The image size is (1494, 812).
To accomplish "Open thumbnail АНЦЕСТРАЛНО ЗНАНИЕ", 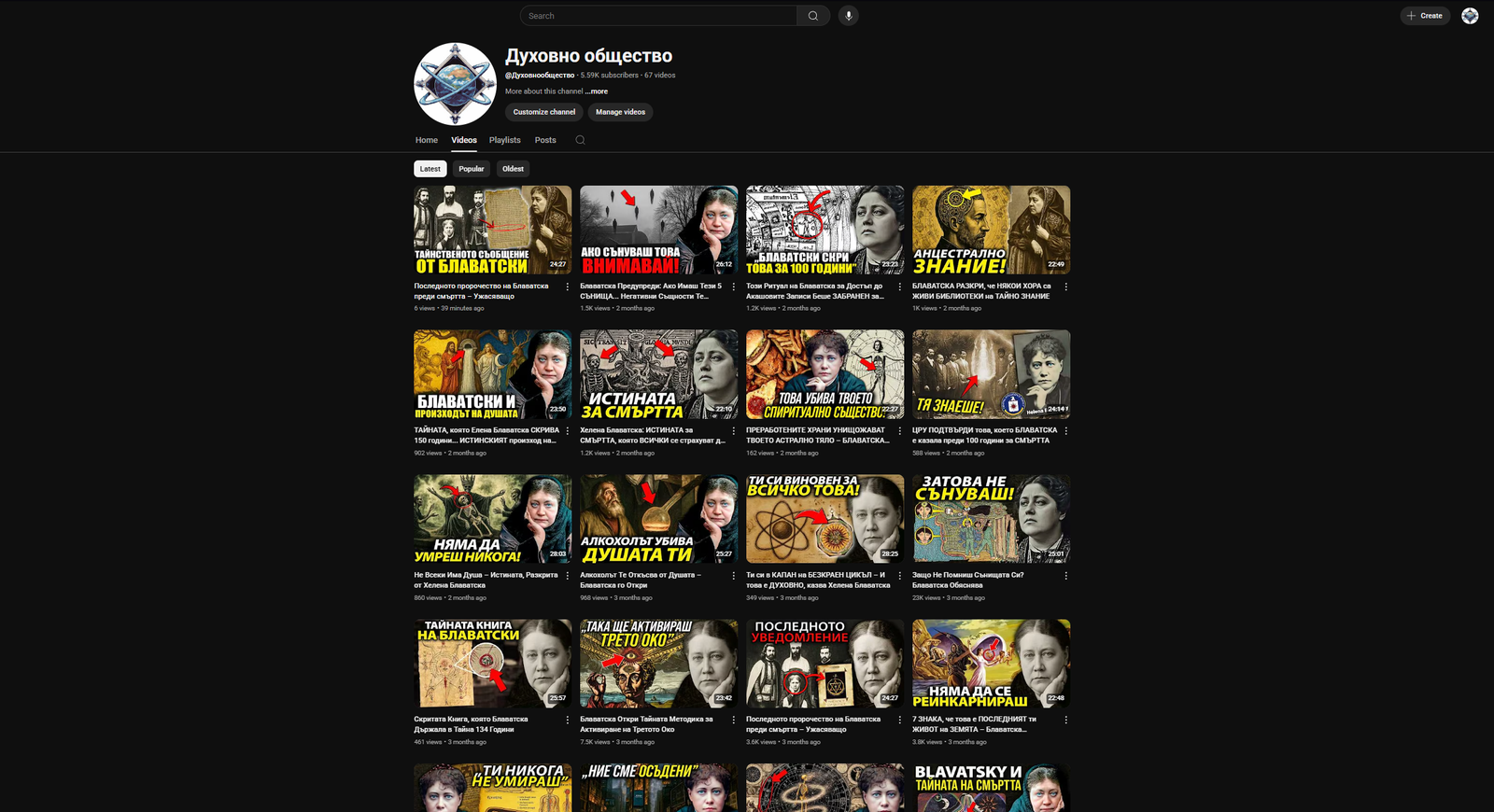I will click(992, 230).
